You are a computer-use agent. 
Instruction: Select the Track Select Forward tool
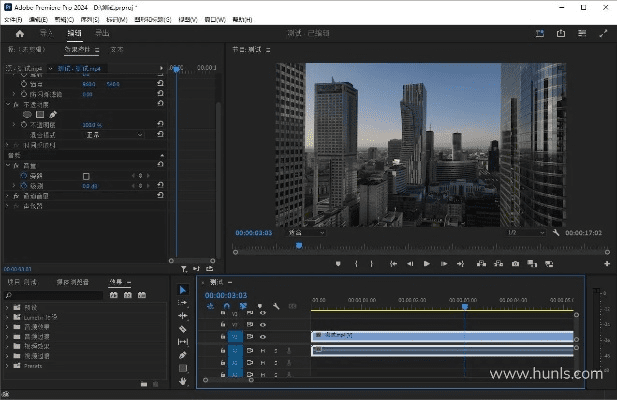pos(183,302)
